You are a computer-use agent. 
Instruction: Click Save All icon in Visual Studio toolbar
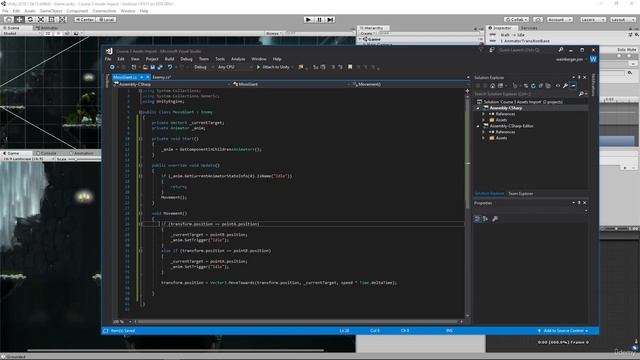(160, 67)
